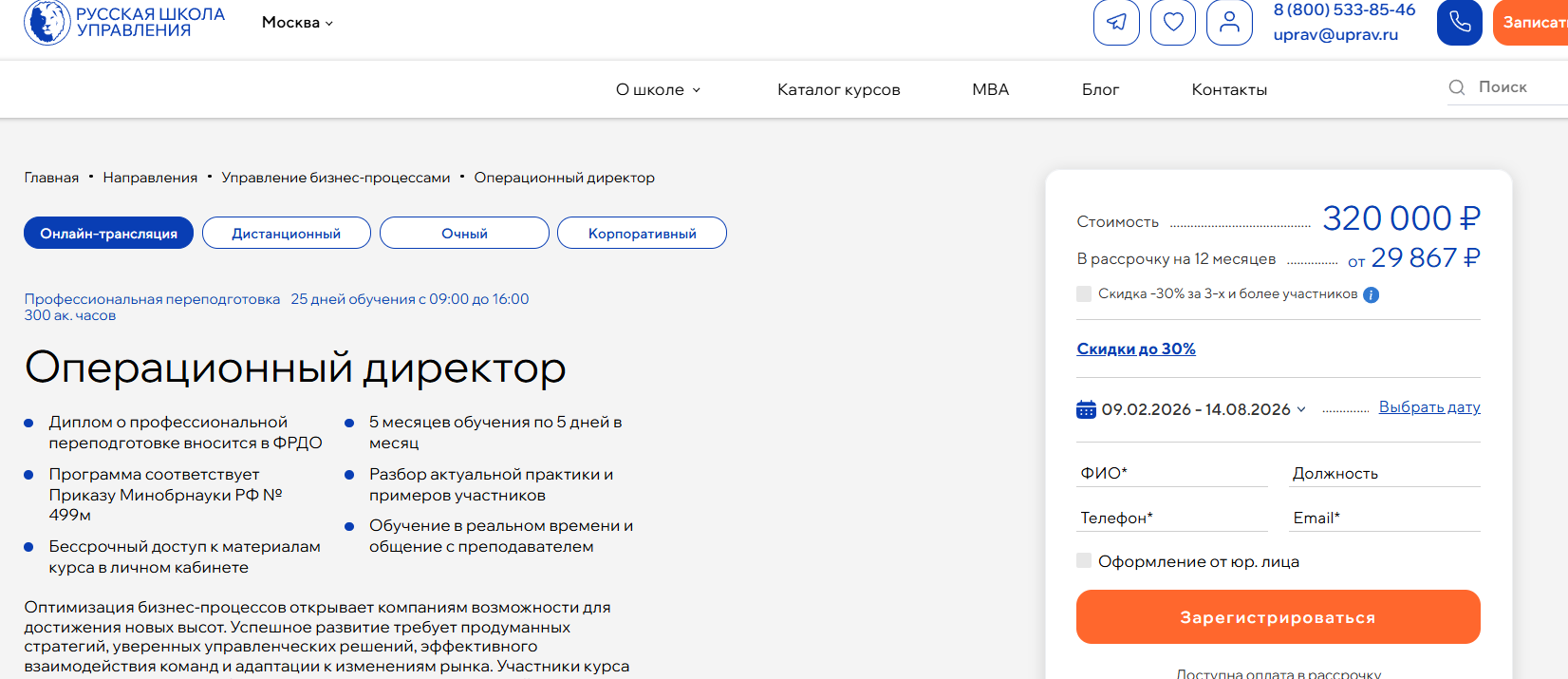Select the Очный format tab
1568x679 pixels.
[x=464, y=234]
